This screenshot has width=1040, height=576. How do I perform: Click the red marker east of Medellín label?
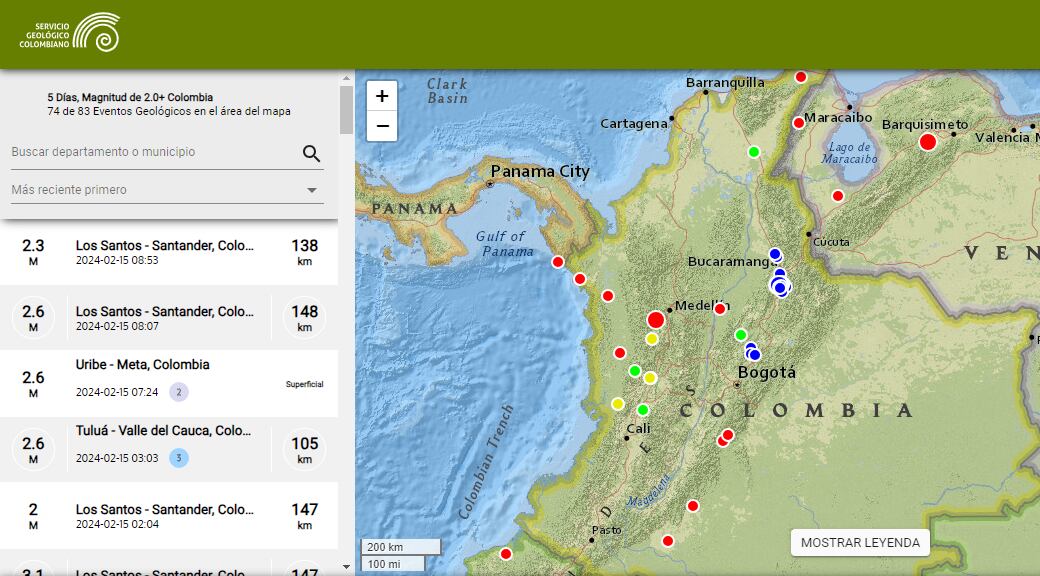720,309
